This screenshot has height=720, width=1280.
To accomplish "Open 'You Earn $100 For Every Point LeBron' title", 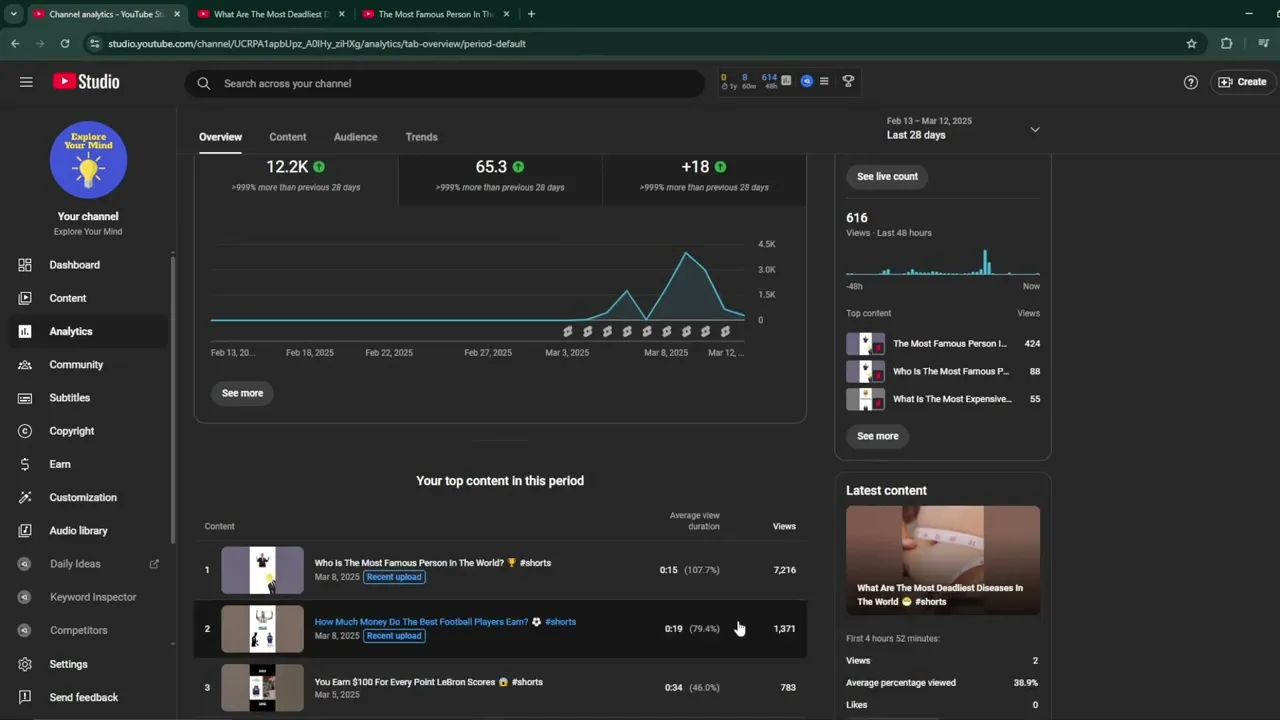I will pos(429,682).
